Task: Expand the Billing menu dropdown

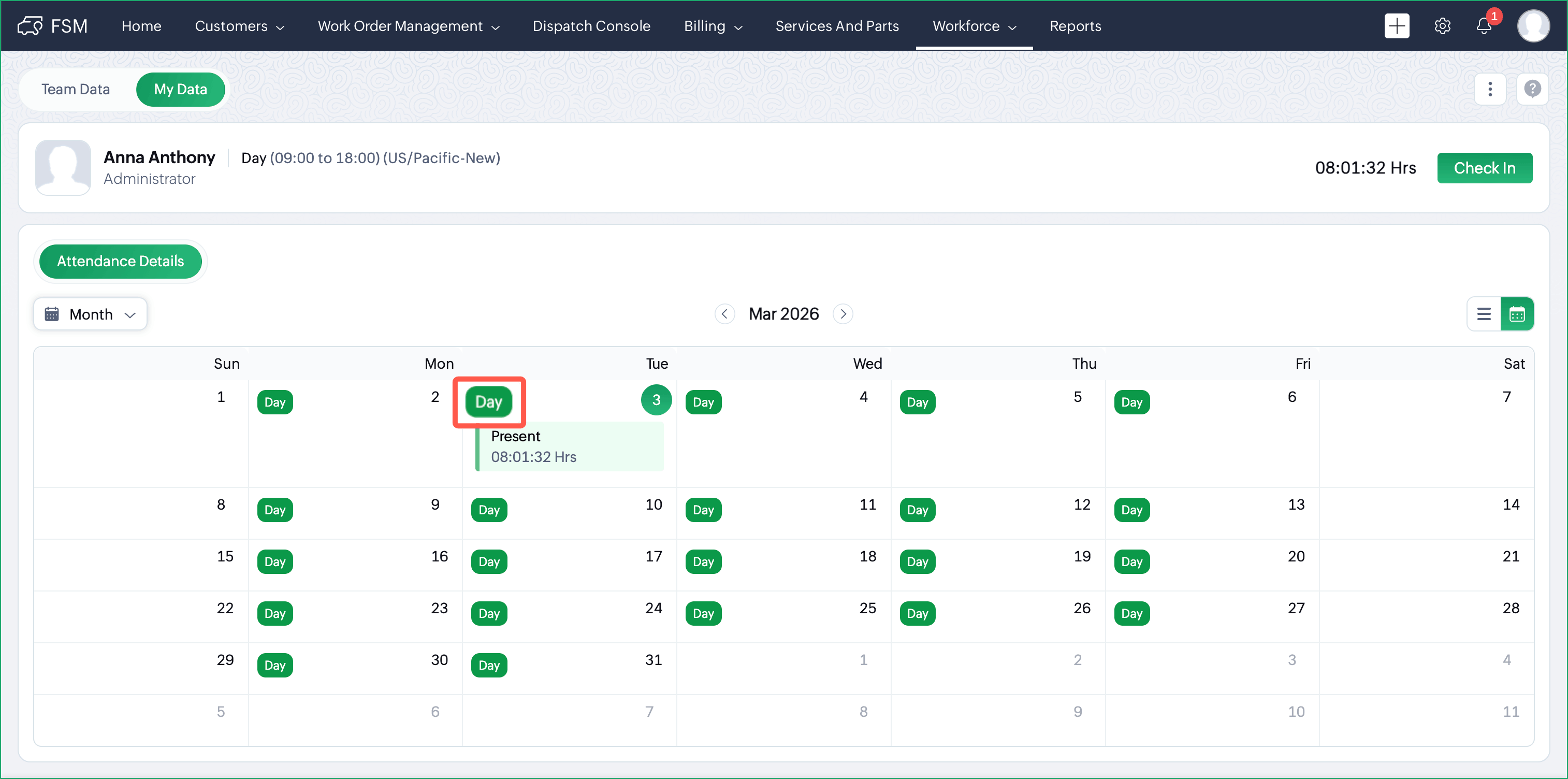Action: pos(713,26)
